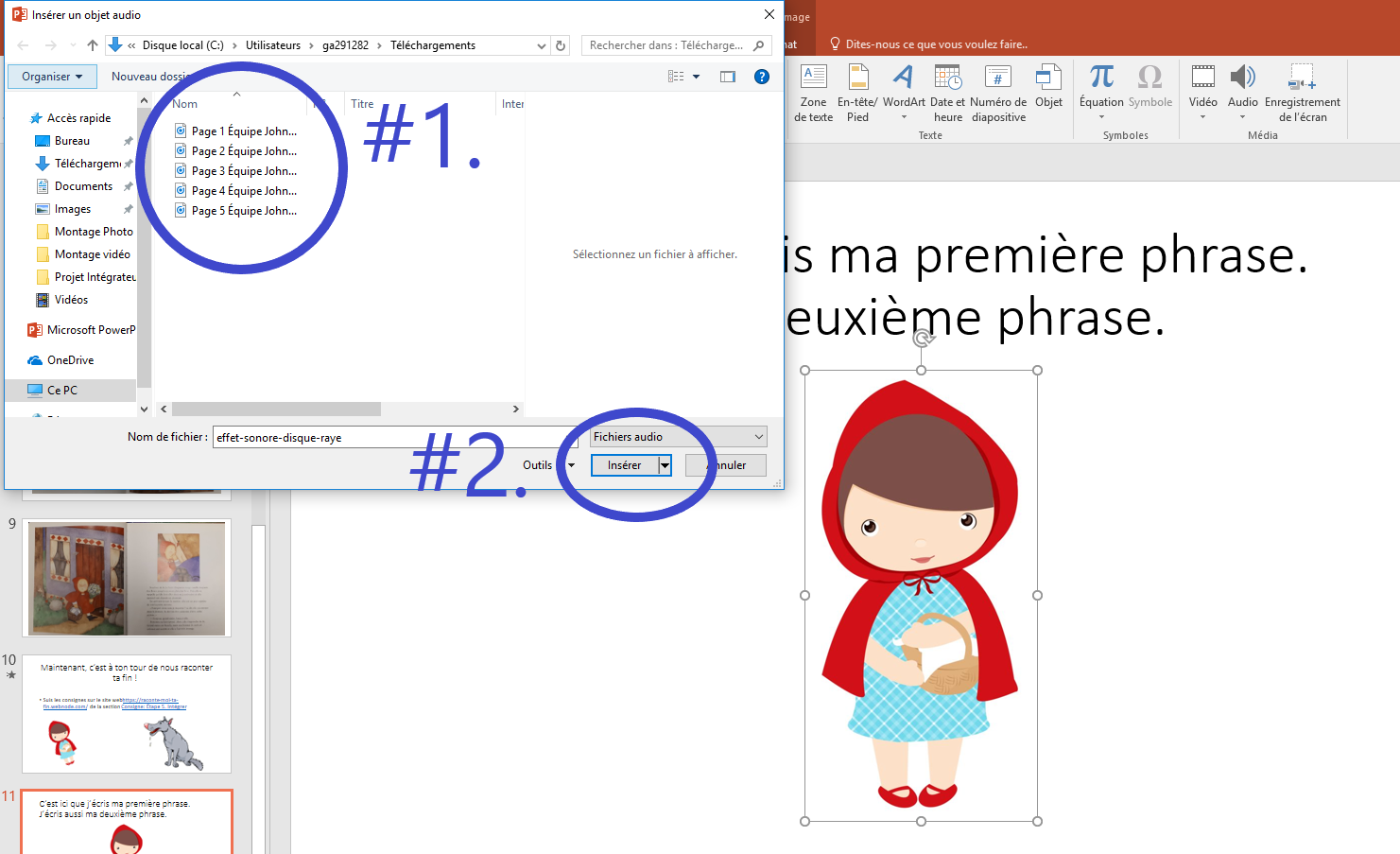Screen dimensions: 1400x854
Task: Select file Page 2 Équipe John
Action: pyautogui.click(x=236, y=151)
